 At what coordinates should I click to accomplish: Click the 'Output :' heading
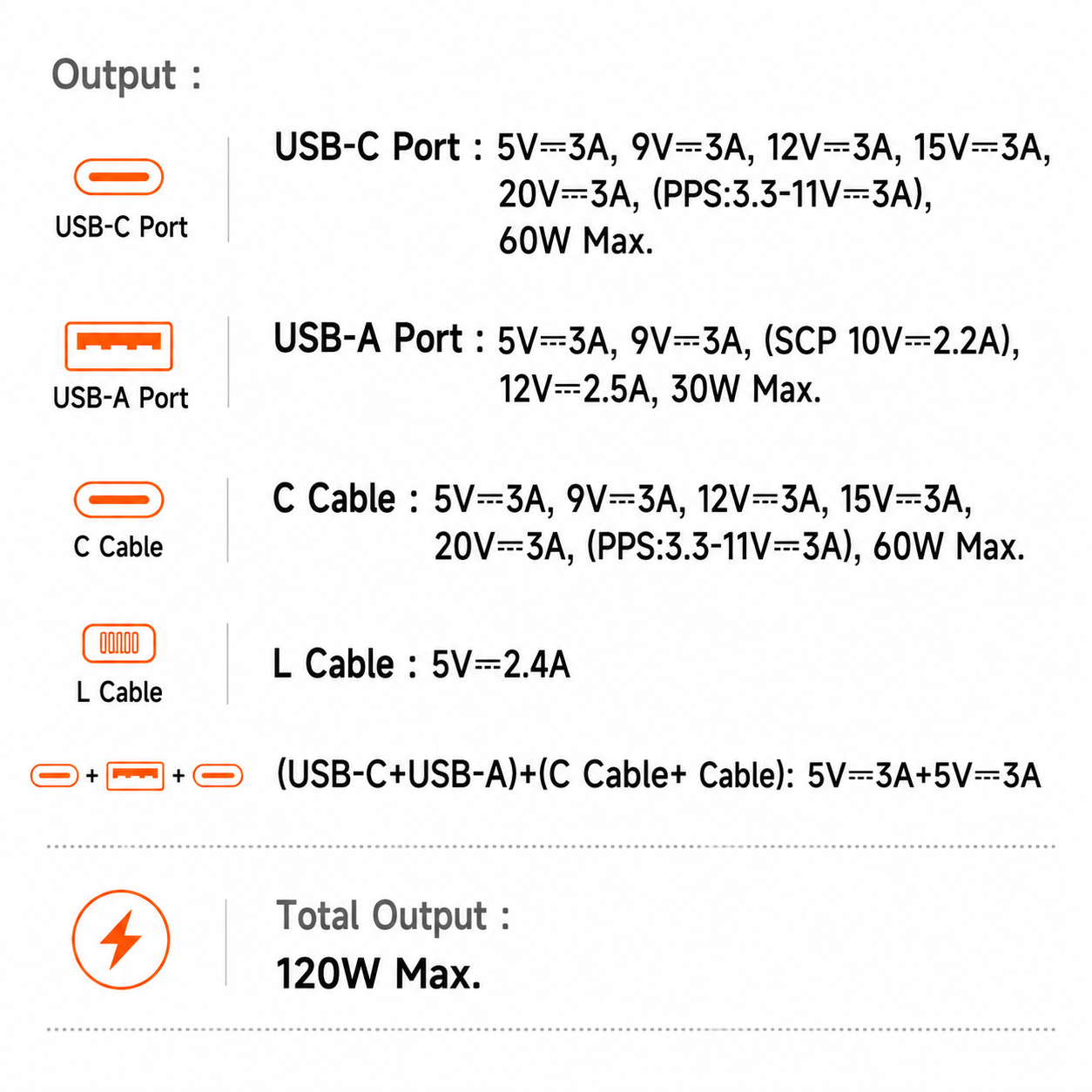pyautogui.click(x=126, y=75)
